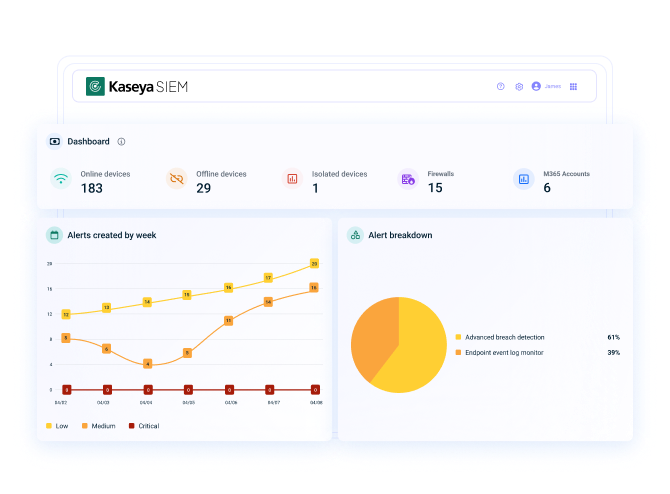This screenshot has height=494, width=670.
Task: Open the apps grid launcher icon
Action: pos(573,87)
